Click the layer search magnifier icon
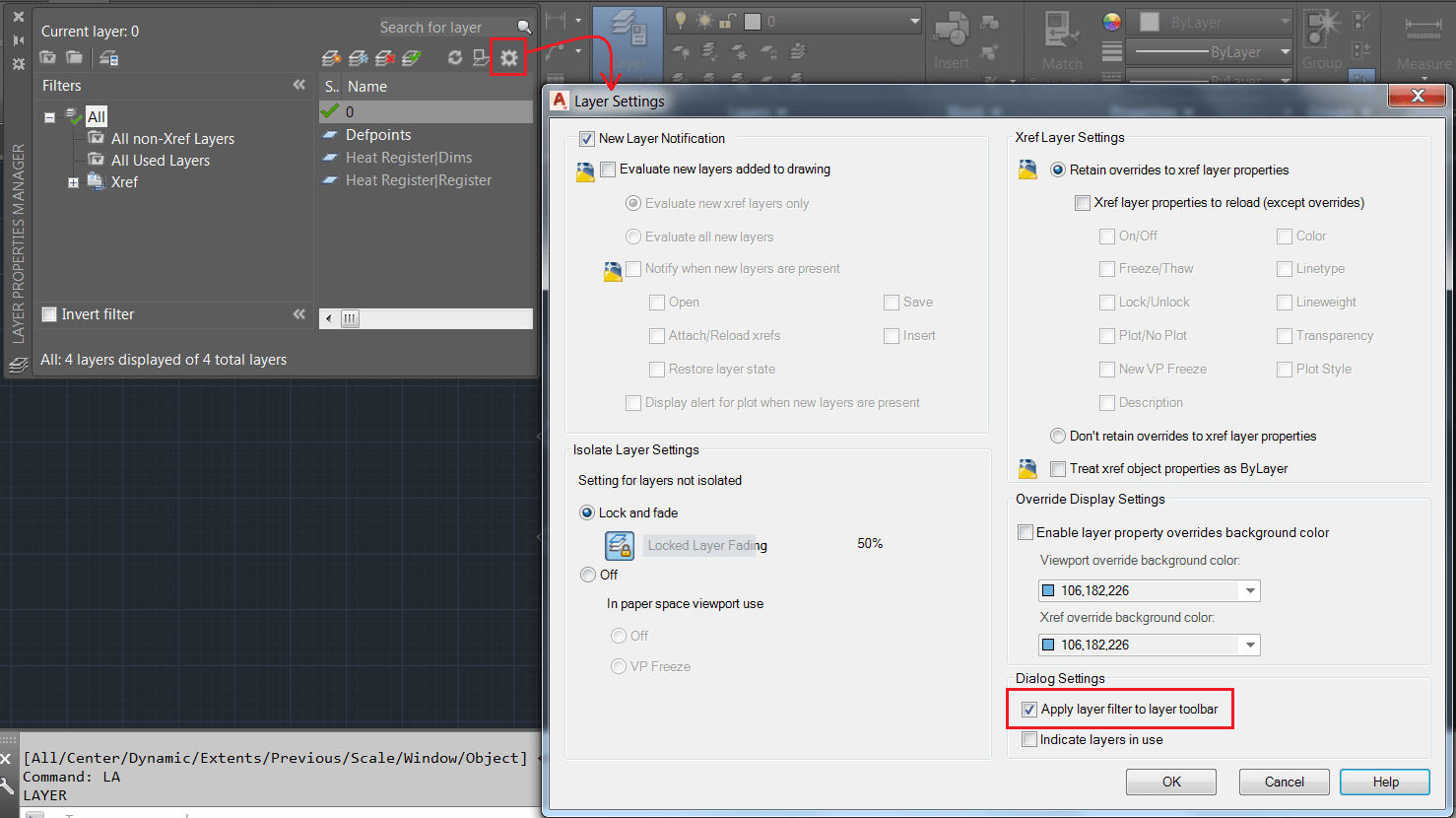 (524, 27)
